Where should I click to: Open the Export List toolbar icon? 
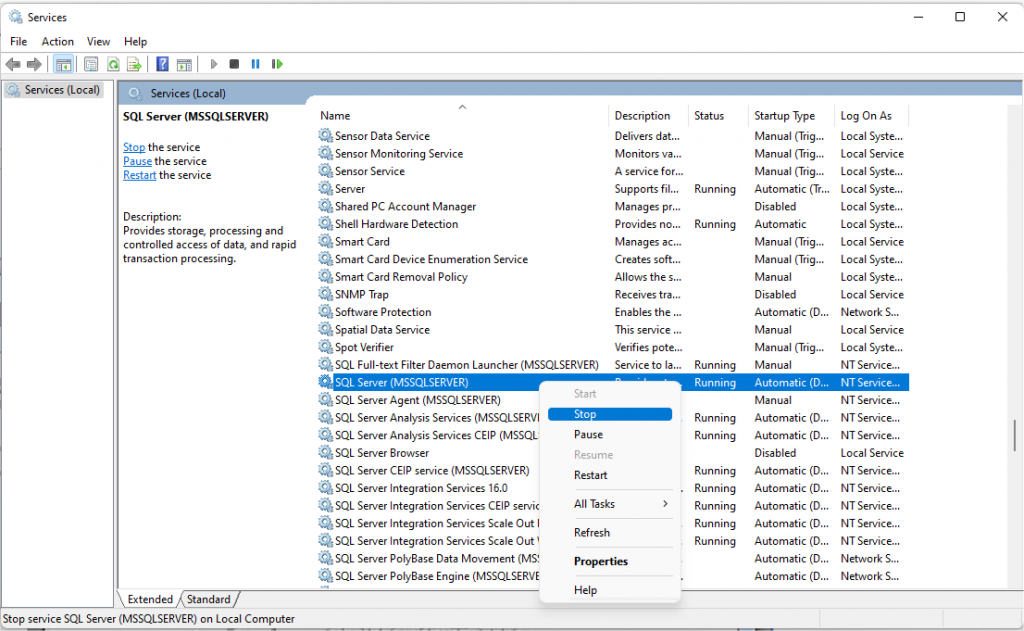coord(133,64)
